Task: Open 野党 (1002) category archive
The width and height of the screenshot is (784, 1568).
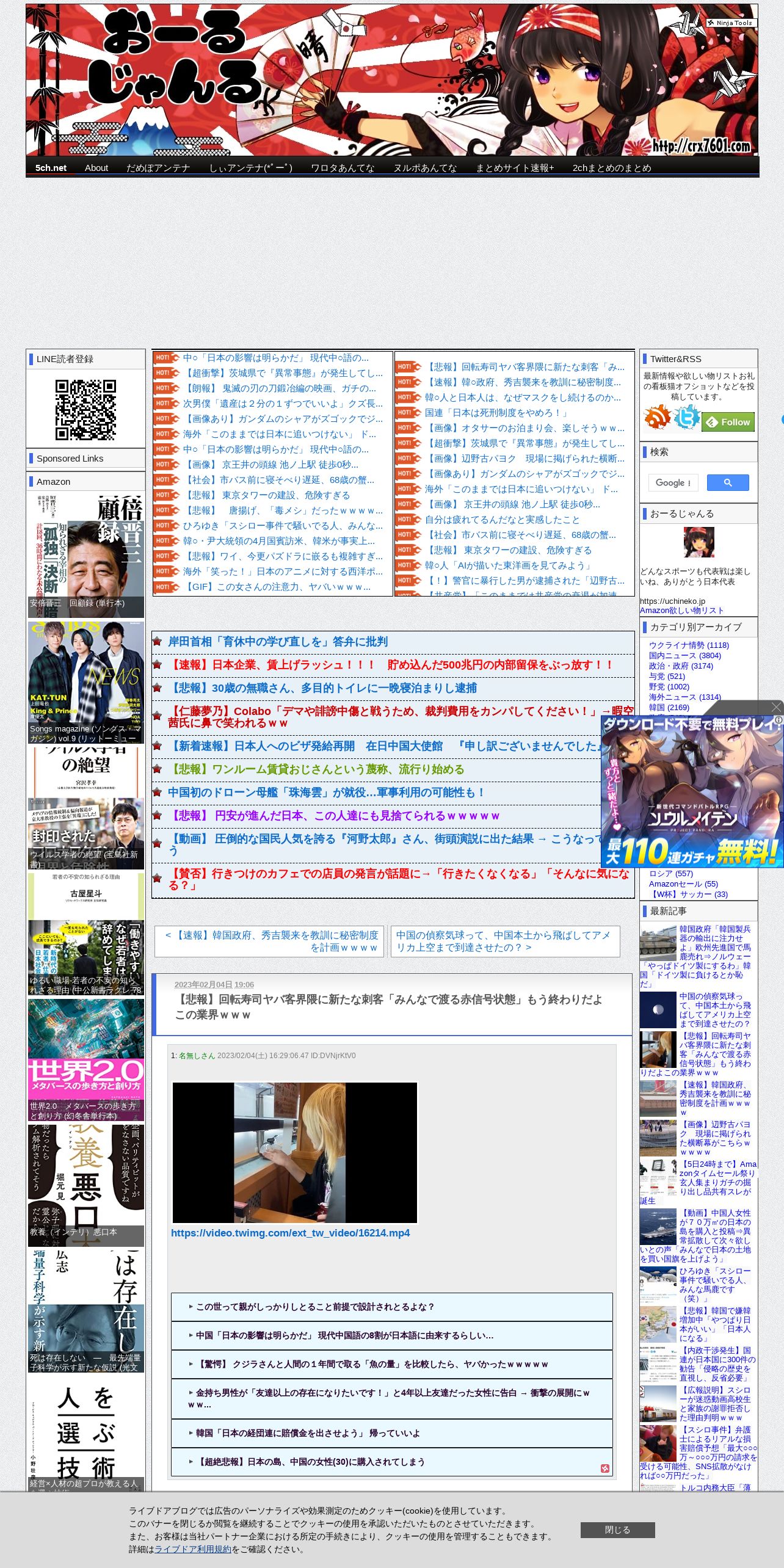Action: 669,687
